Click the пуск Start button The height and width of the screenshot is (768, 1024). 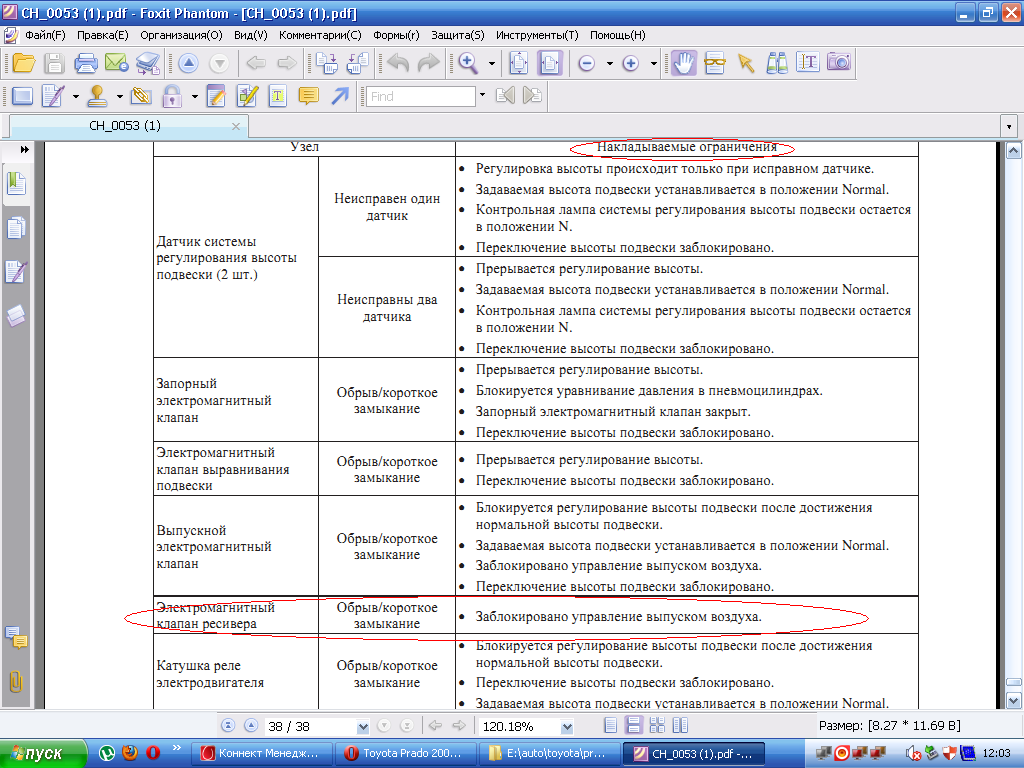coord(43,754)
